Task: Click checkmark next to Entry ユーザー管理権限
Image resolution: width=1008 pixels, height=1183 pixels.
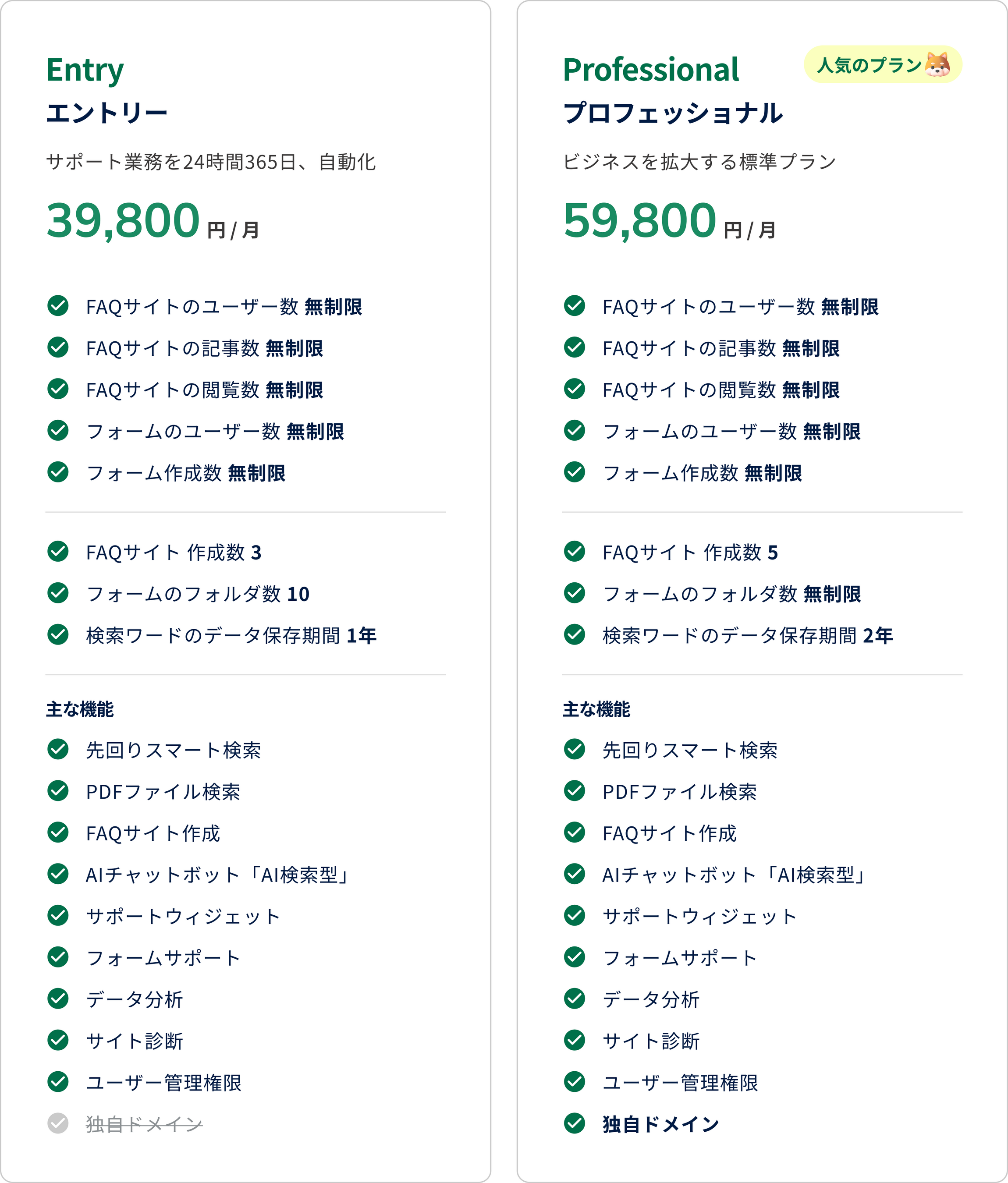Action: pos(58,1081)
